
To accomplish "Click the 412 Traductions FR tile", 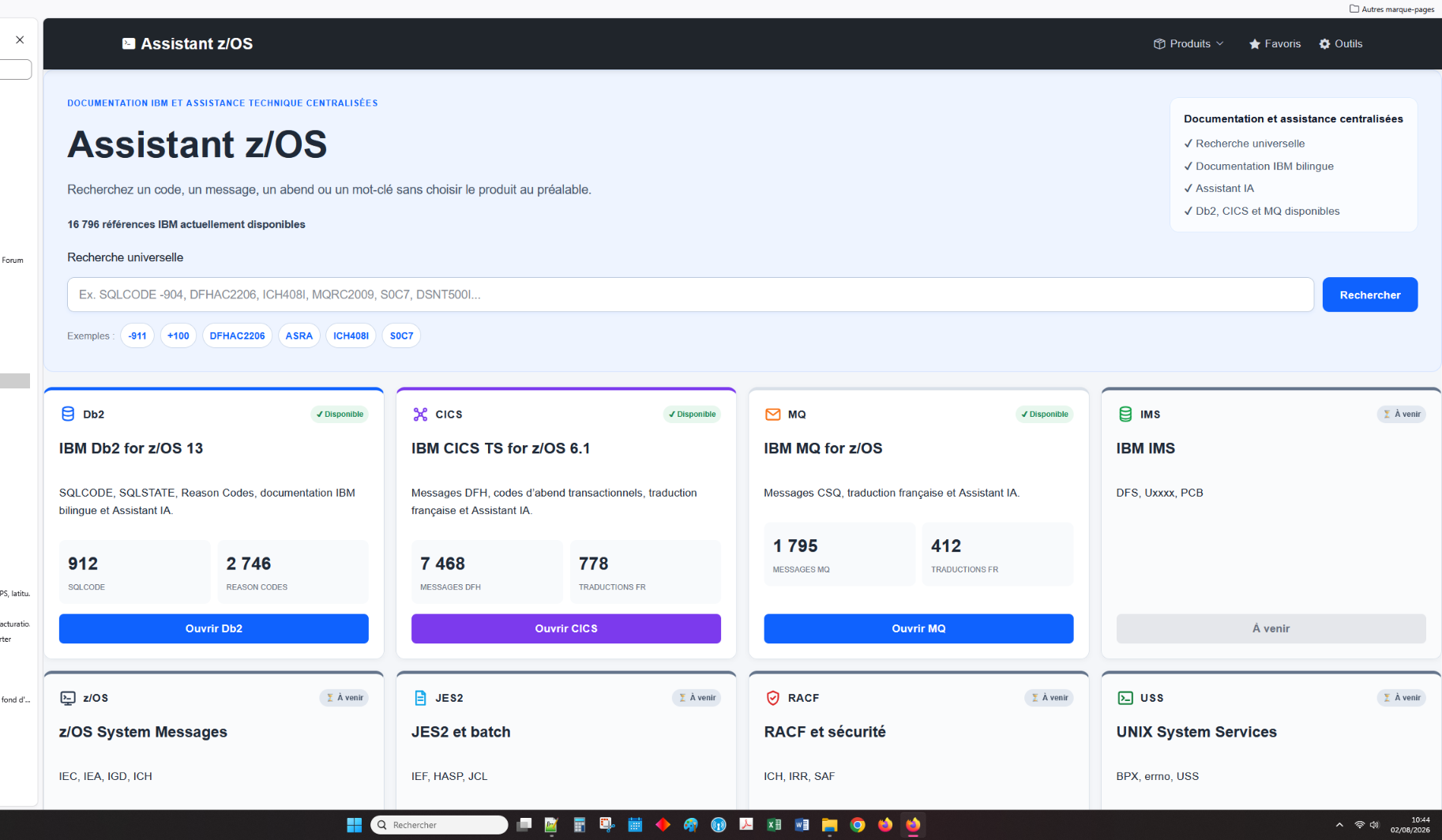I will [x=997, y=554].
